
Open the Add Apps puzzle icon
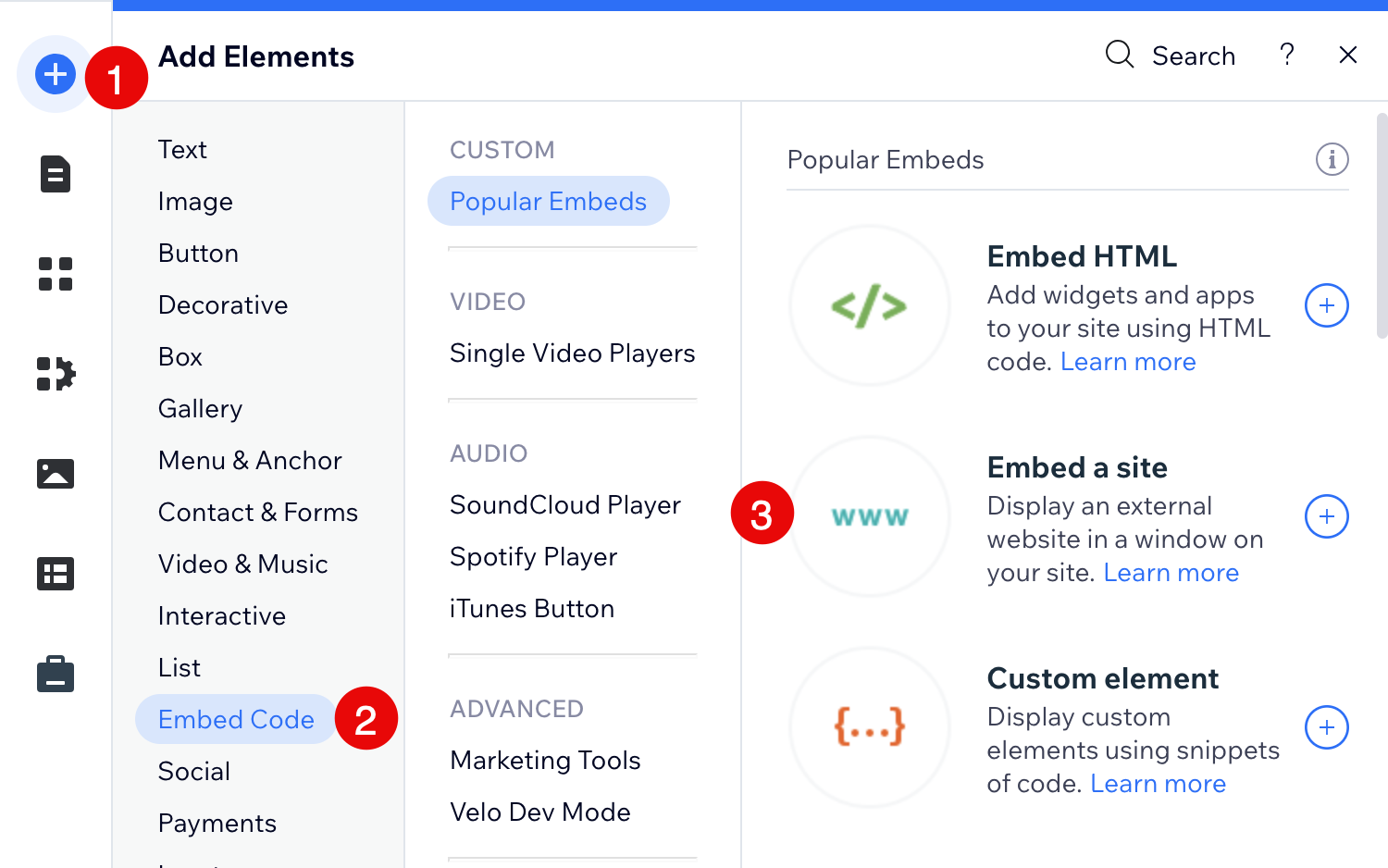56,374
